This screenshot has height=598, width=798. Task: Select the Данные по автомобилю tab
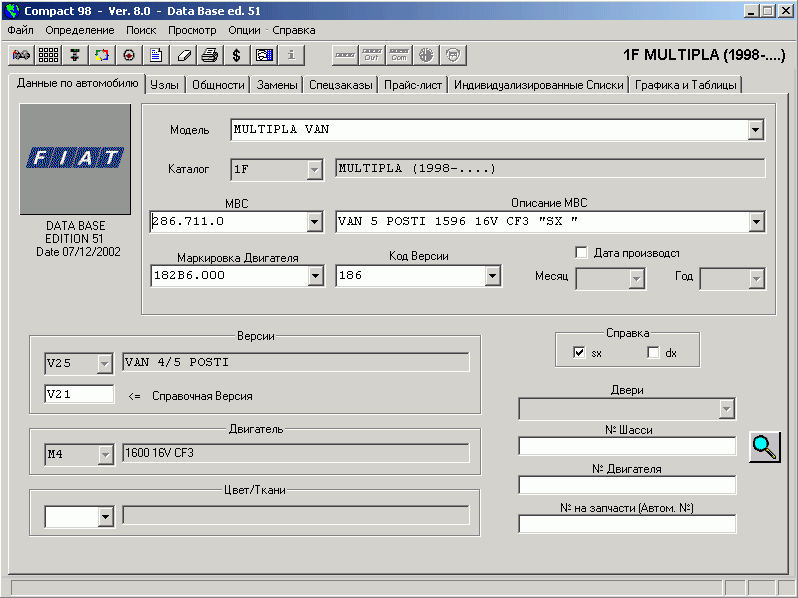tap(77, 83)
